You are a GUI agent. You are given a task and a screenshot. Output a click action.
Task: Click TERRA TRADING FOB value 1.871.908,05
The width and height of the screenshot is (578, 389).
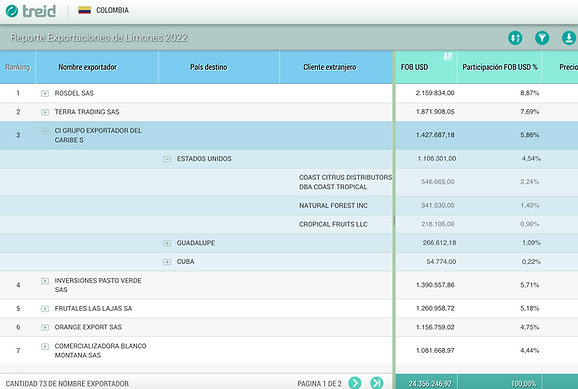435,112
